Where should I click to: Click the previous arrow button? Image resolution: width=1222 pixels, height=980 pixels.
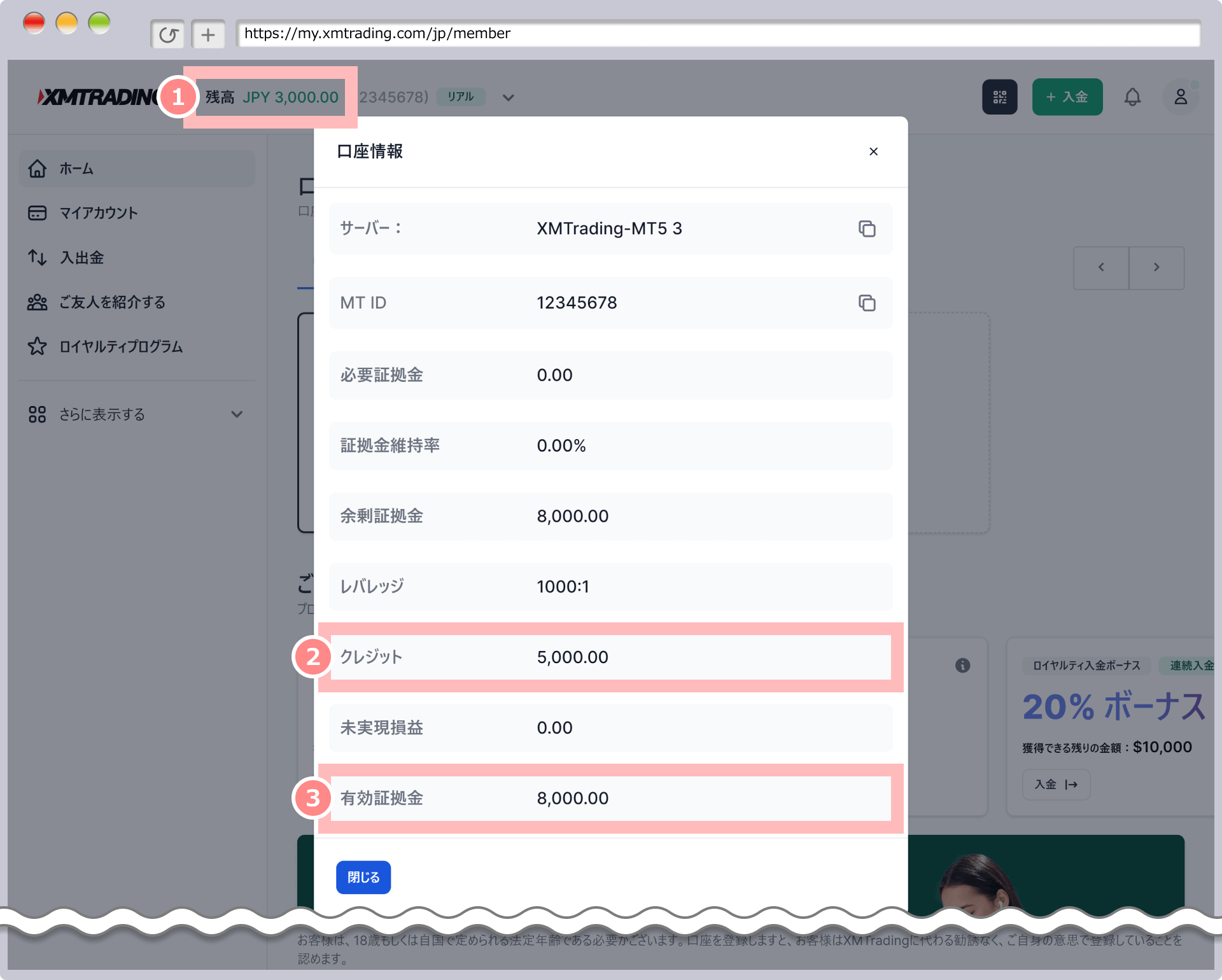click(x=1101, y=267)
